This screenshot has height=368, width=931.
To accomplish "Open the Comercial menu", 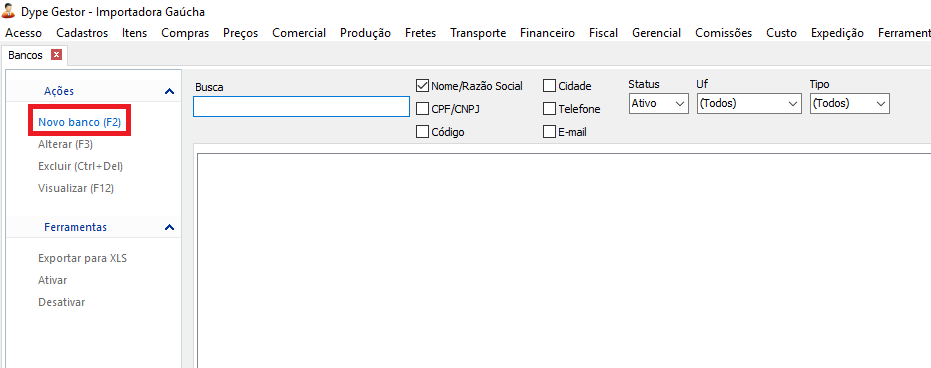I will [x=299, y=33].
